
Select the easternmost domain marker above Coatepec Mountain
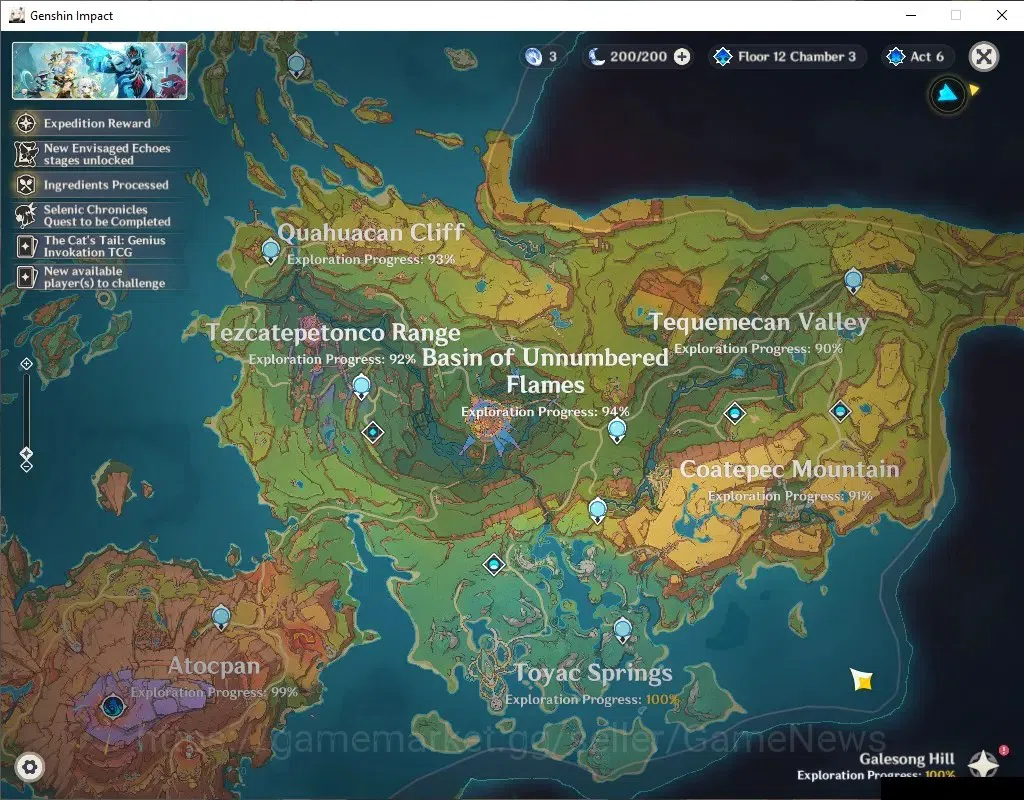[x=840, y=411]
